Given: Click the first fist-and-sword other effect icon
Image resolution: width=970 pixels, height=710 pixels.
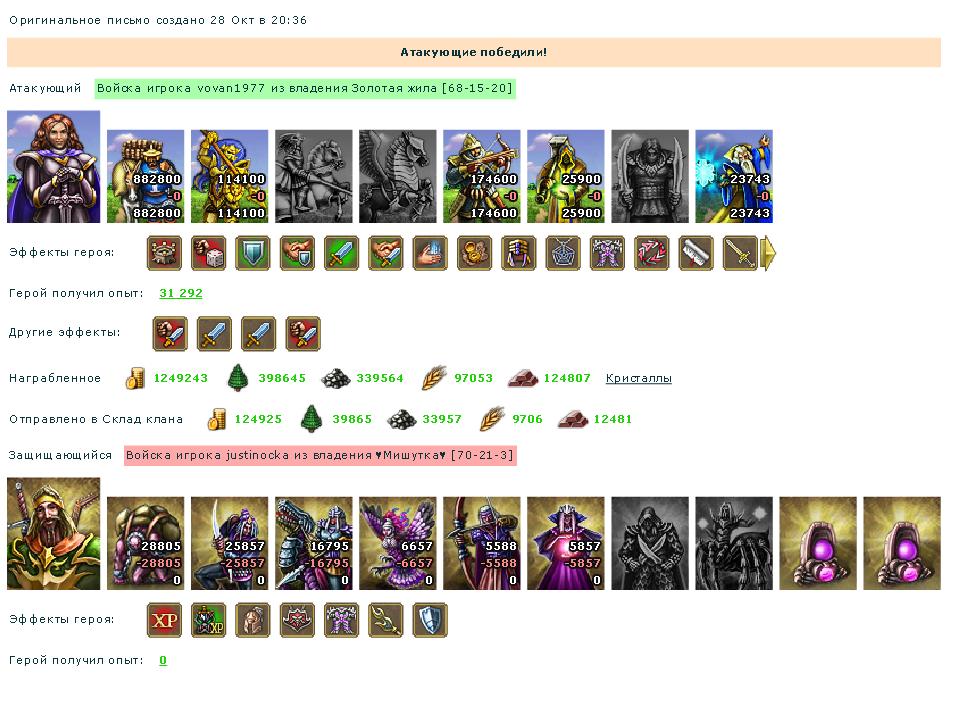Looking at the screenshot, I should point(170,333).
